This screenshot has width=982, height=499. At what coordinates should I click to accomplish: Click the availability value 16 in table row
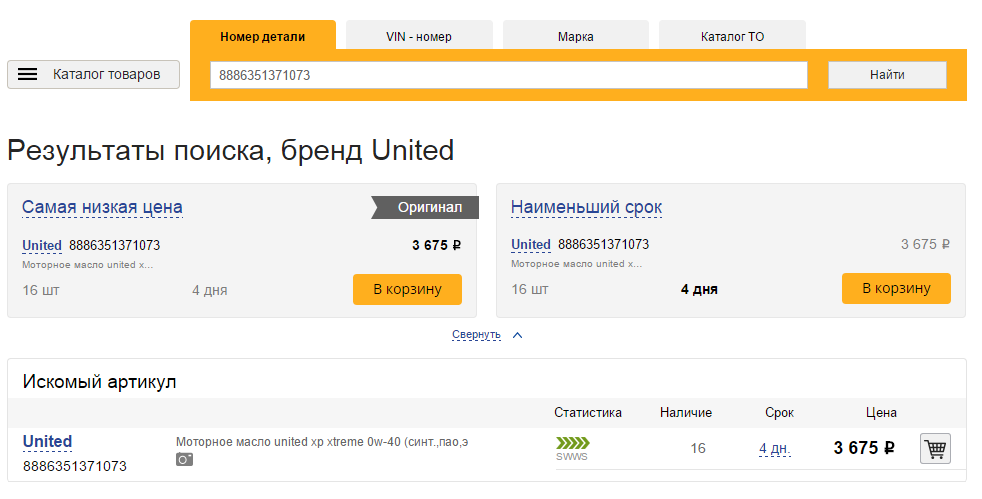click(698, 448)
